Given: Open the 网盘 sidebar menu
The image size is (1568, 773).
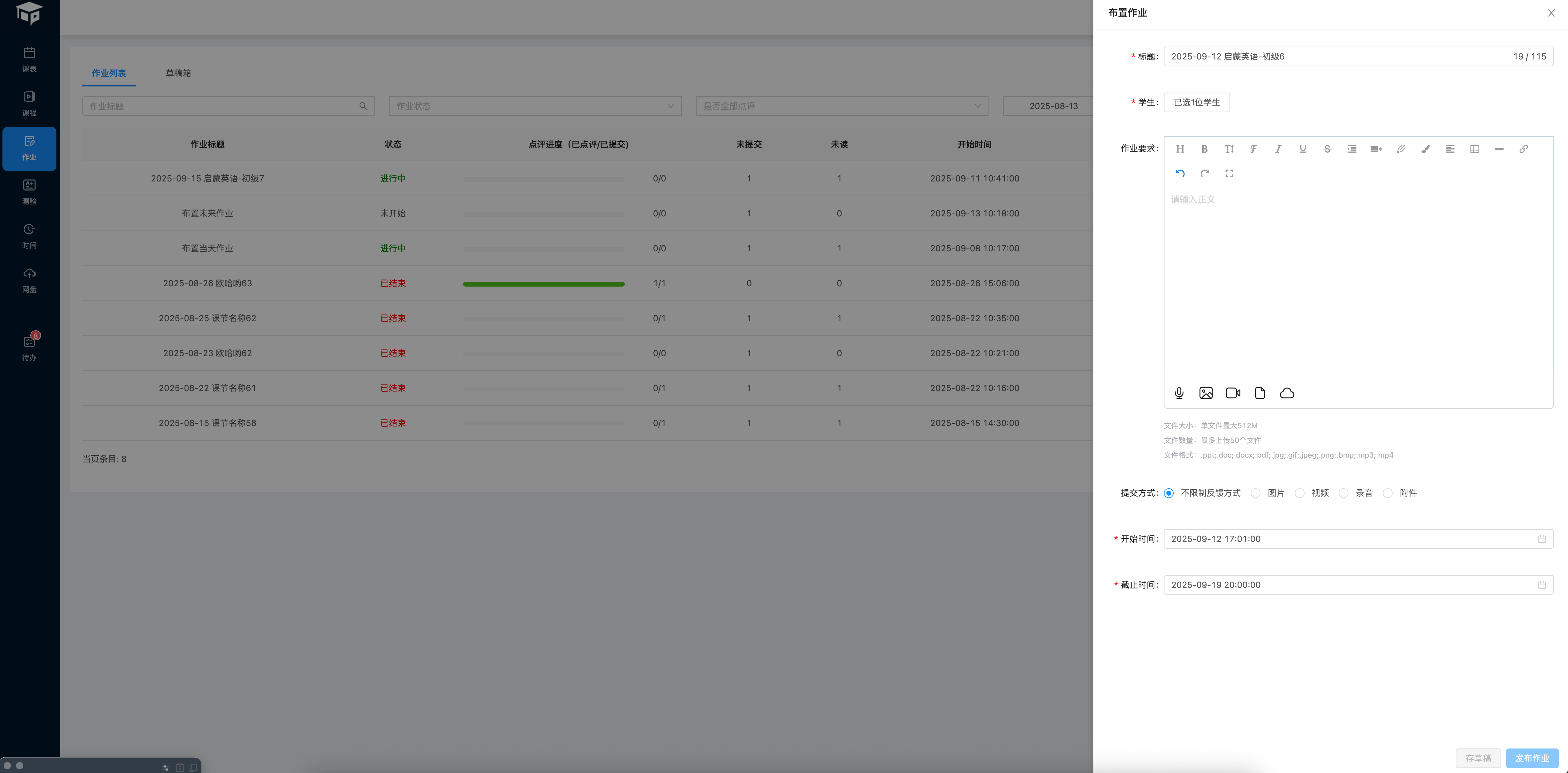Looking at the screenshot, I should (x=29, y=280).
